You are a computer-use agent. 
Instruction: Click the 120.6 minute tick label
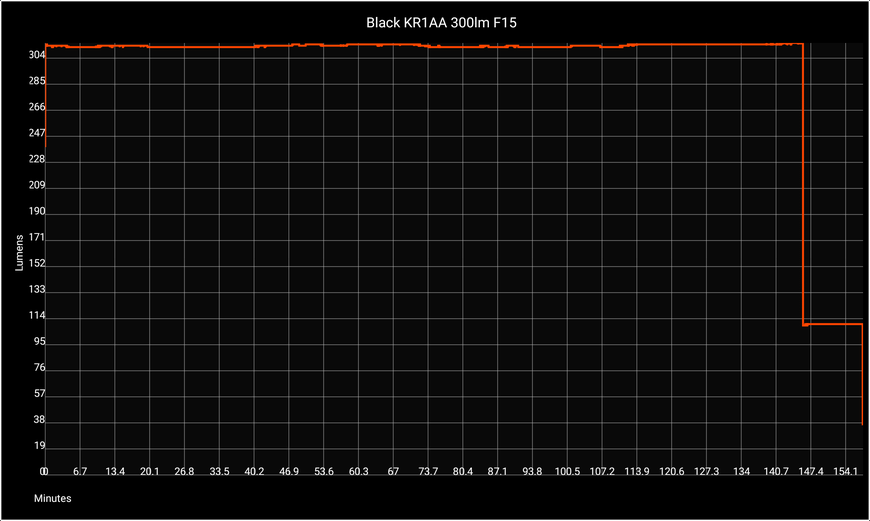tap(672, 472)
